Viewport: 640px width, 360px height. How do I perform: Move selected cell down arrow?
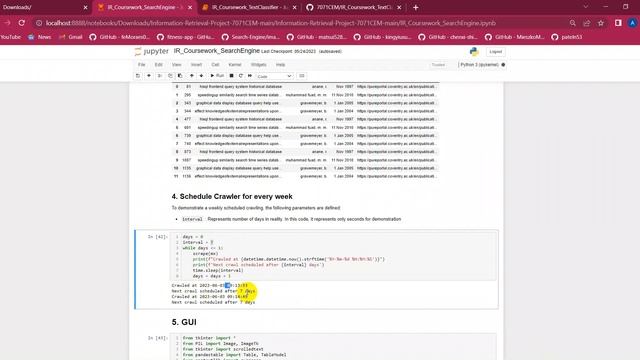[201, 76]
